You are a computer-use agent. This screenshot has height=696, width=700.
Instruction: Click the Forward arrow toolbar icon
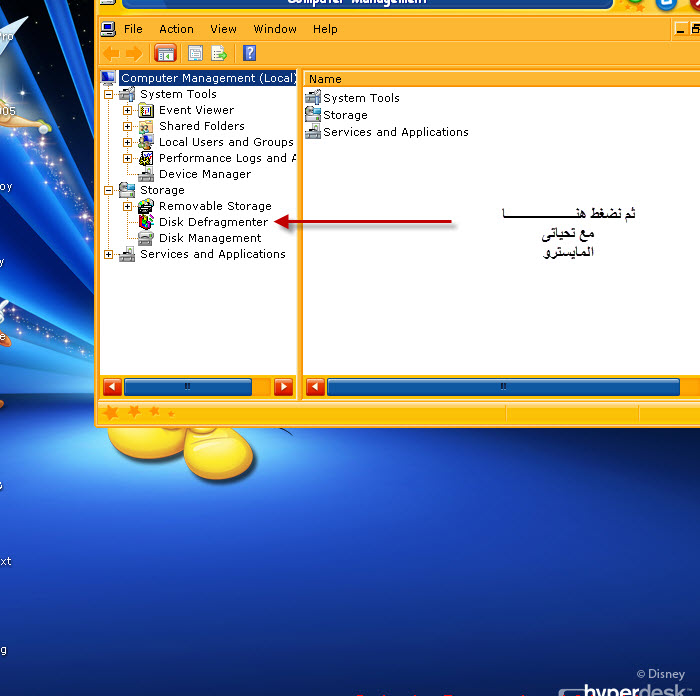(x=134, y=54)
